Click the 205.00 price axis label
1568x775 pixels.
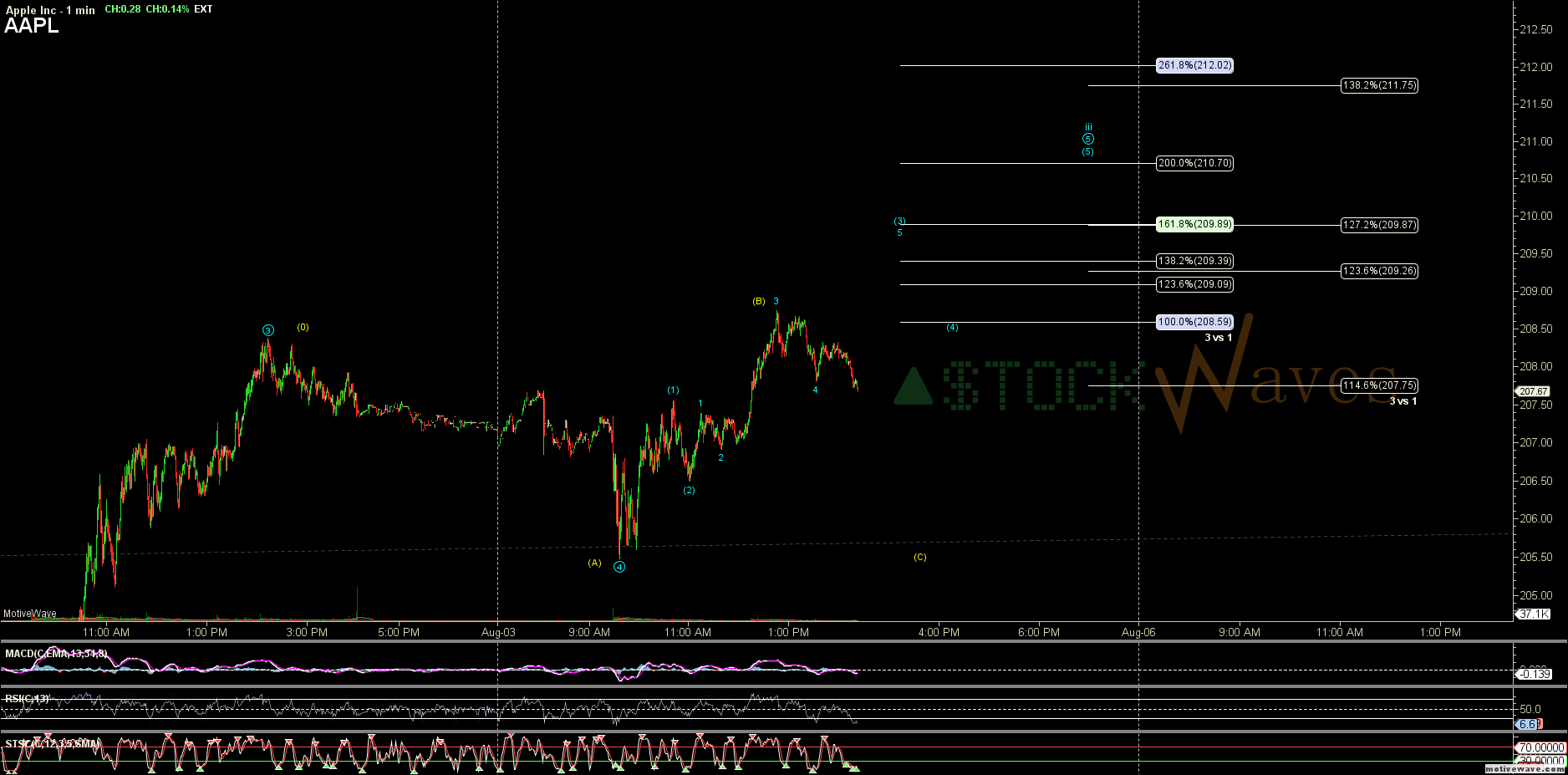1536,595
